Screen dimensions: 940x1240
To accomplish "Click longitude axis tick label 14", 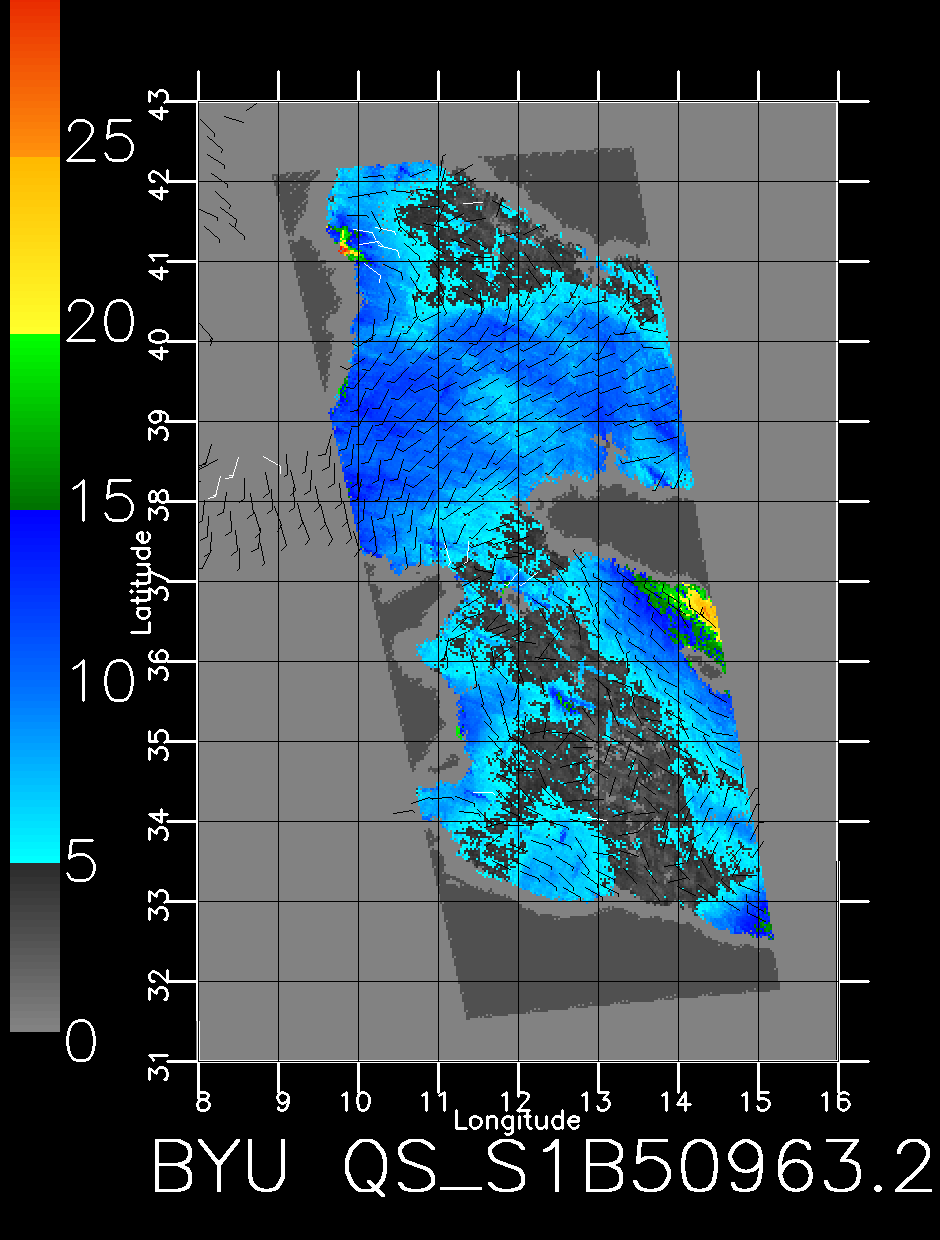I will click(677, 1101).
